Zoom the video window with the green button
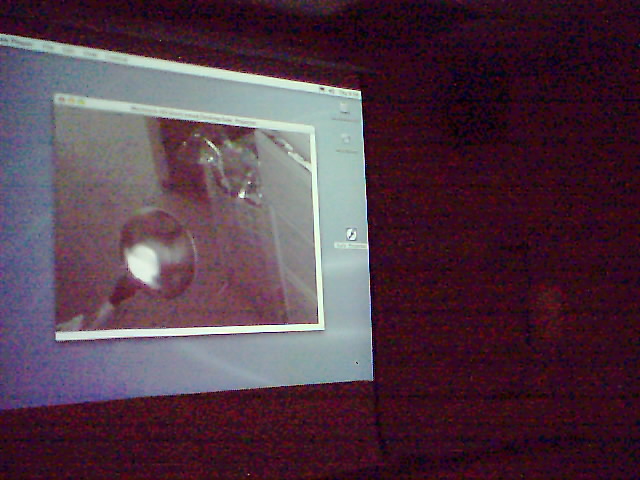Viewport: 640px width, 480px height. tap(73, 101)
